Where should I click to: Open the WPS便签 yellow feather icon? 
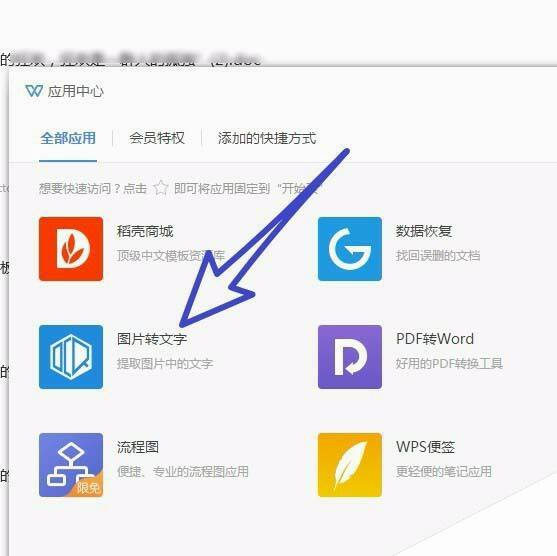point(350,465)
